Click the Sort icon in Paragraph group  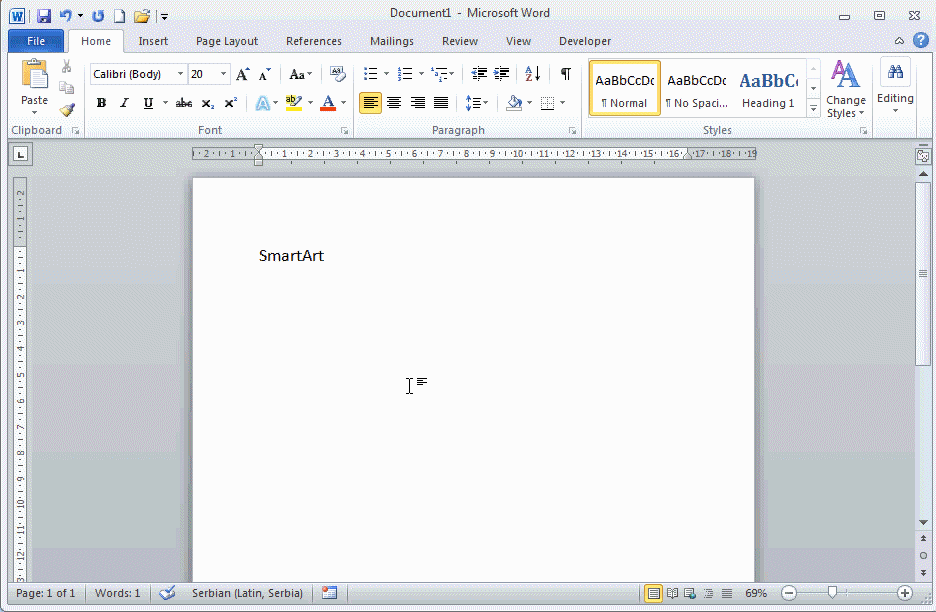(532, 74)
